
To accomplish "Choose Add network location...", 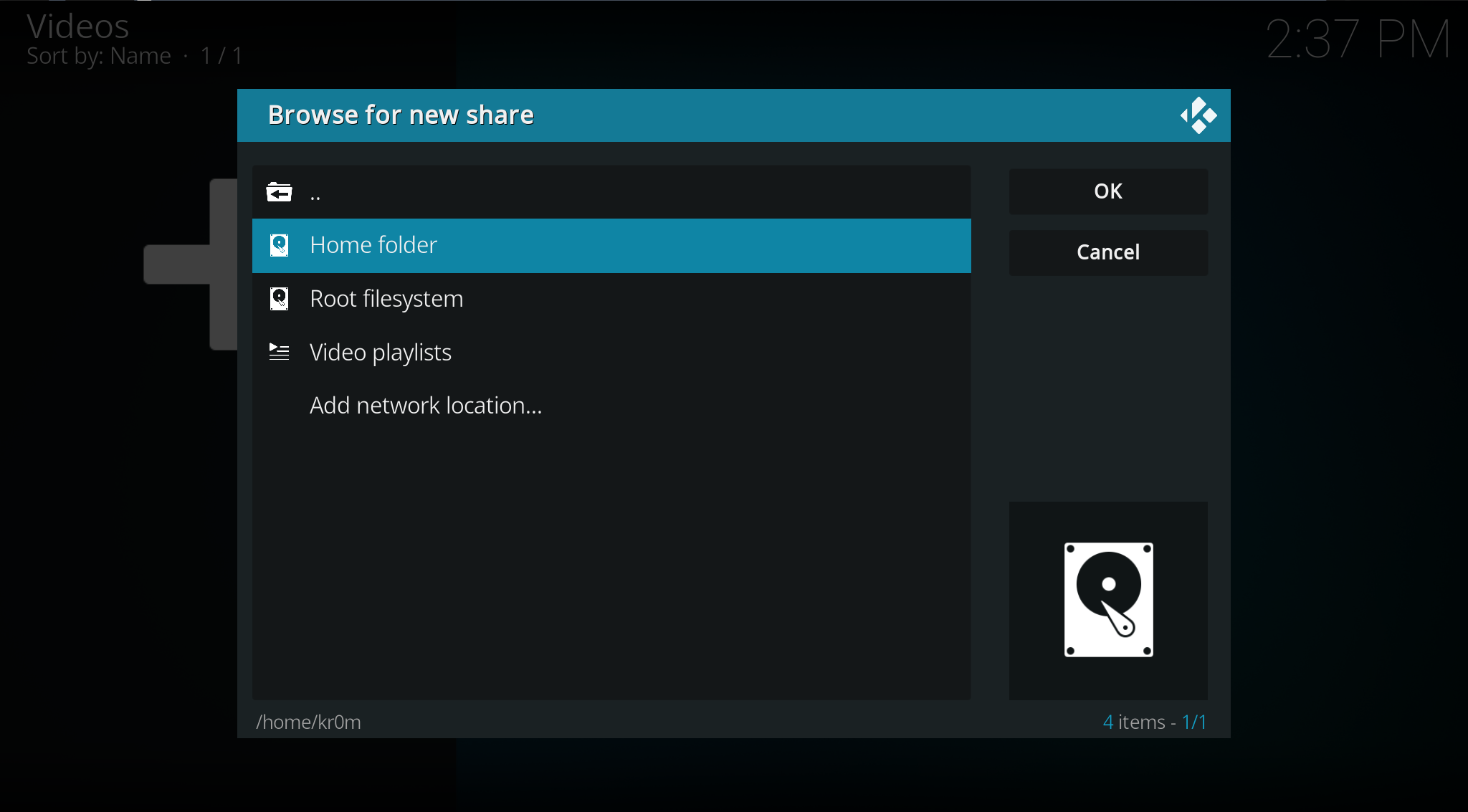I will pos(426,406).
